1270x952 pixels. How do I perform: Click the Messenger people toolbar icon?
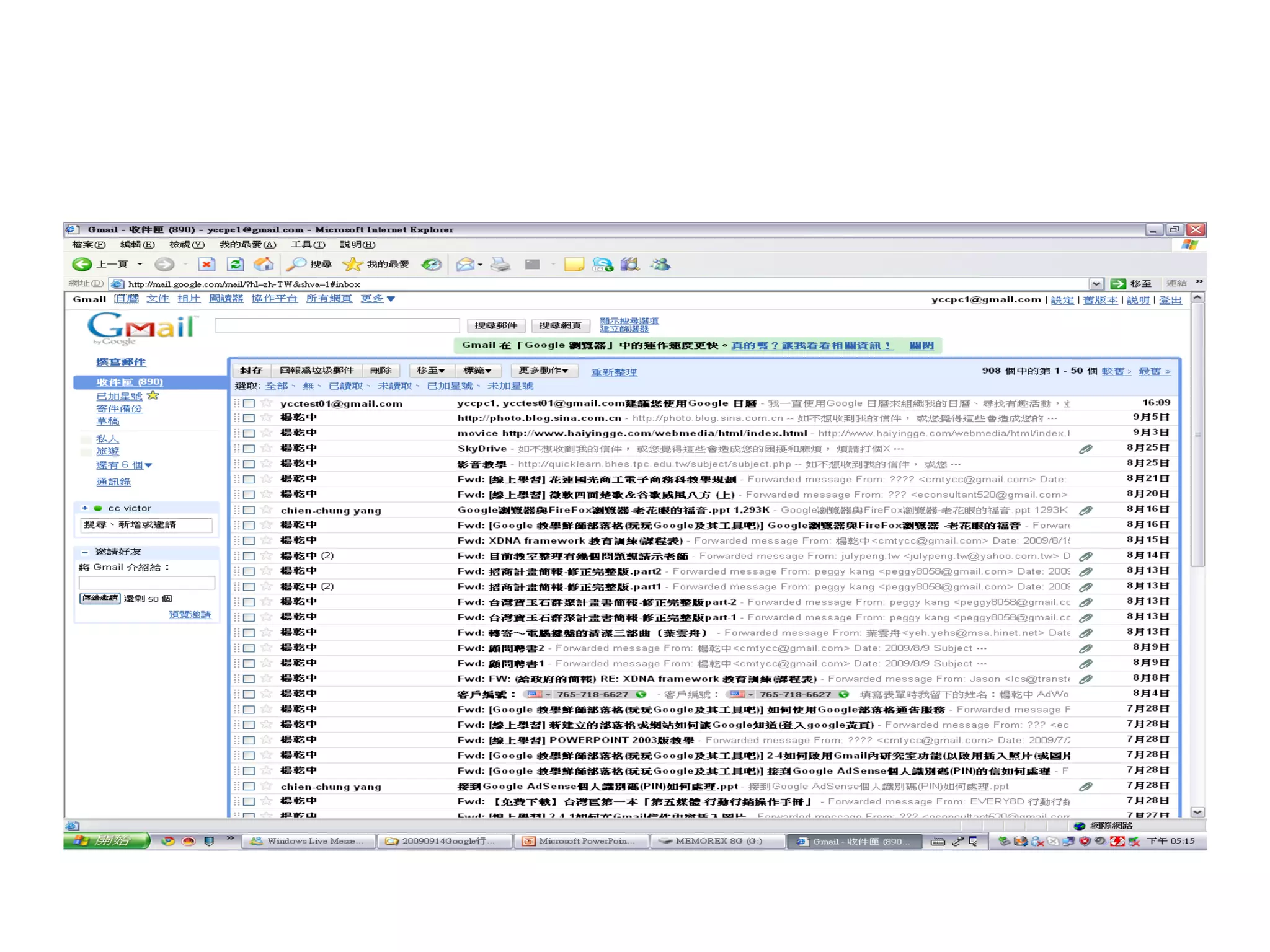coord(660,265)
